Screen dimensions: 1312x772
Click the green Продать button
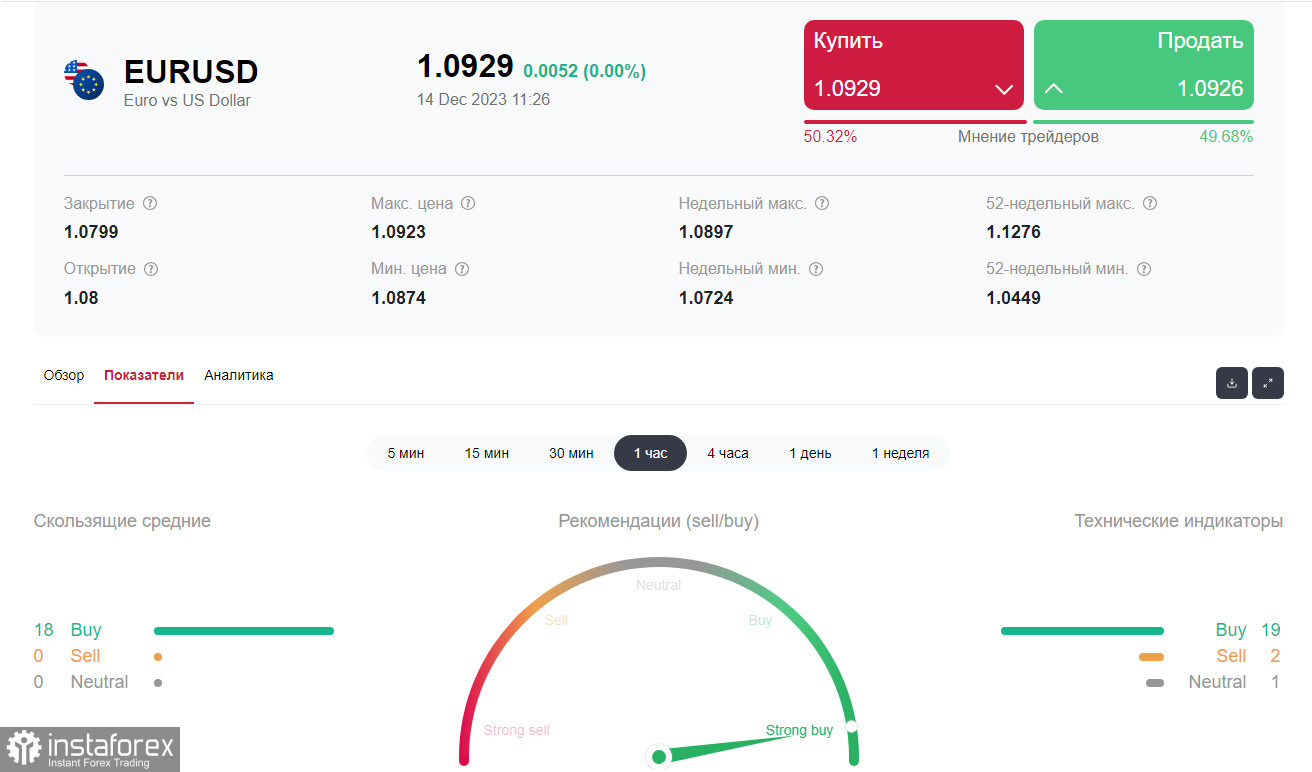click(x=1144, y=65)
